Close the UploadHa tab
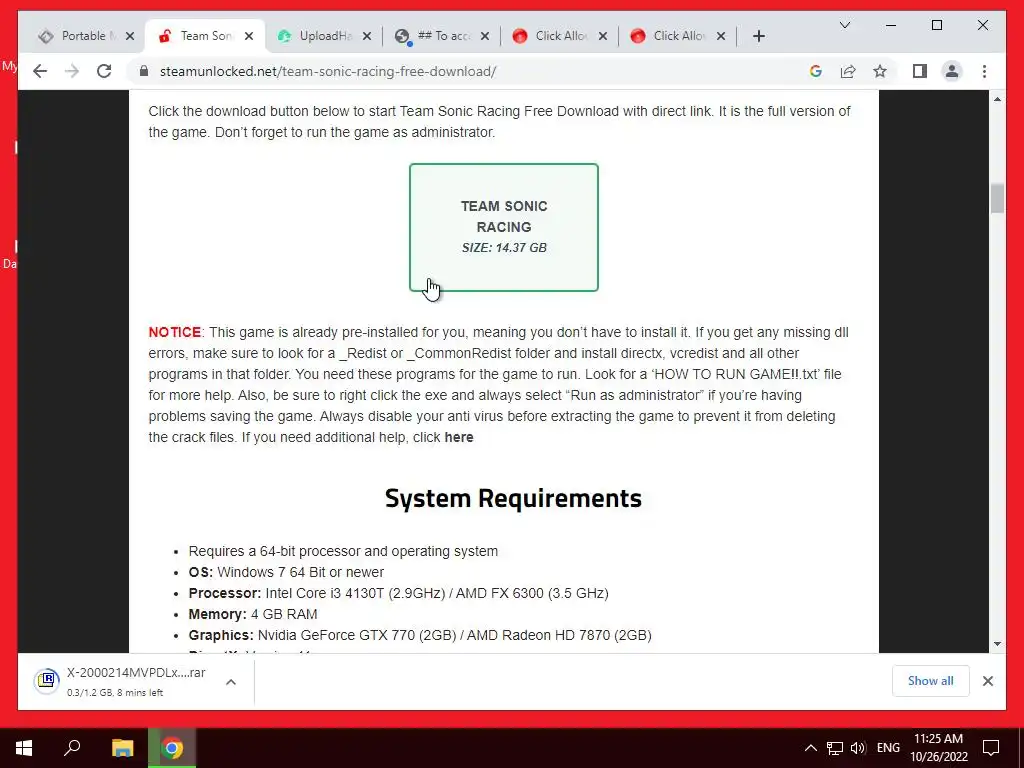Viewport: 1024px width, 768px height. point(367,36)
